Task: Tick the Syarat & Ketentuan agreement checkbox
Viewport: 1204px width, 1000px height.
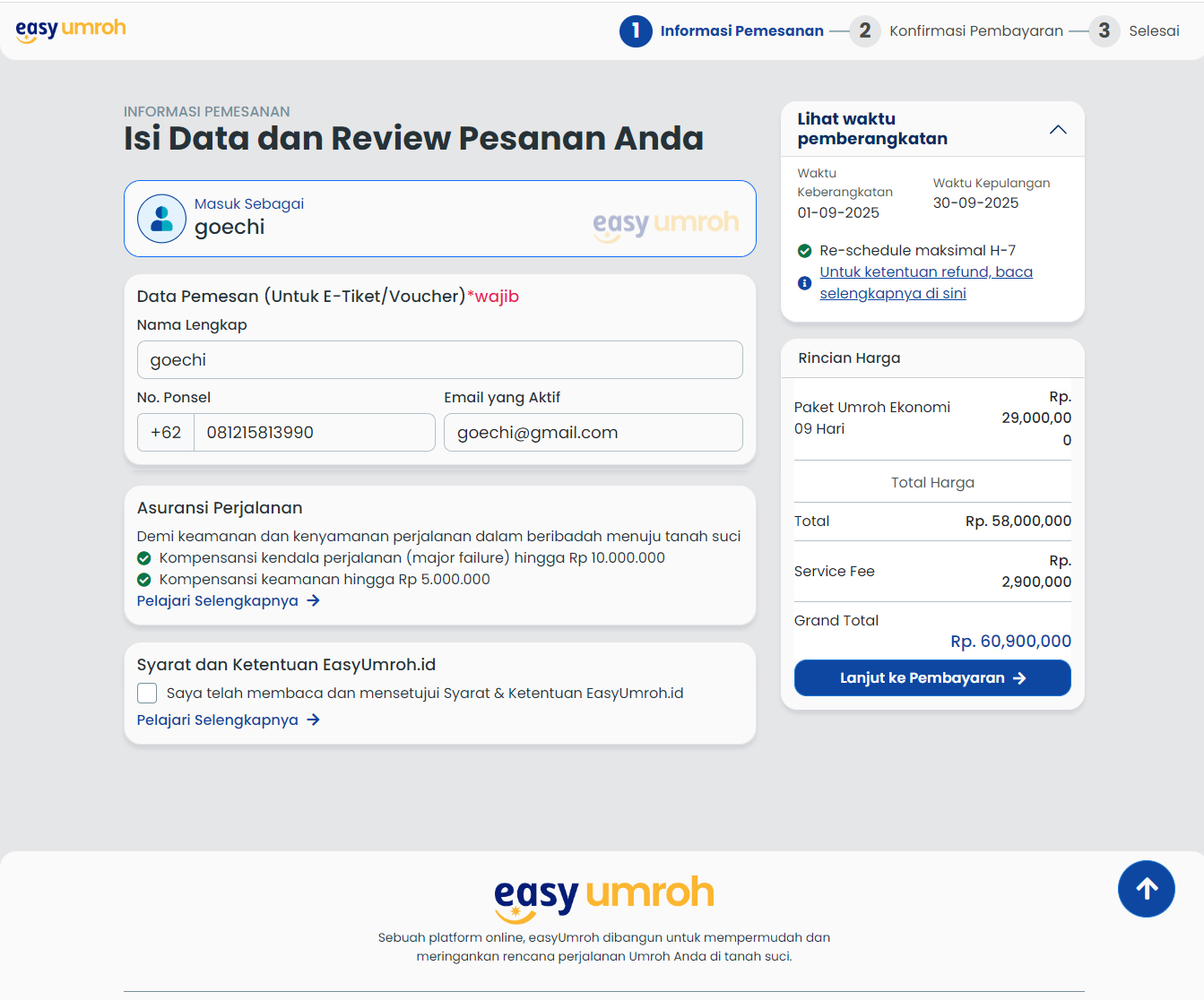Action: (147, 694)
